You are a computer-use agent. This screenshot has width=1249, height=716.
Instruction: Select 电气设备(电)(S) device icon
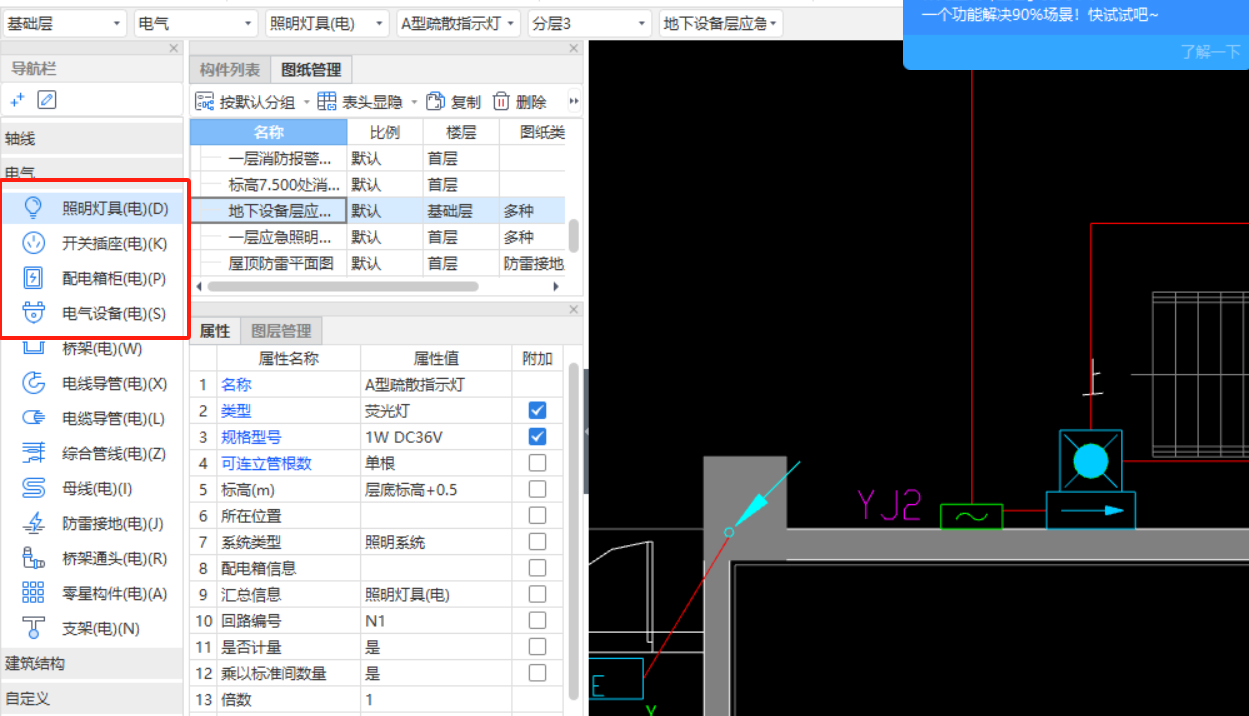33,313
